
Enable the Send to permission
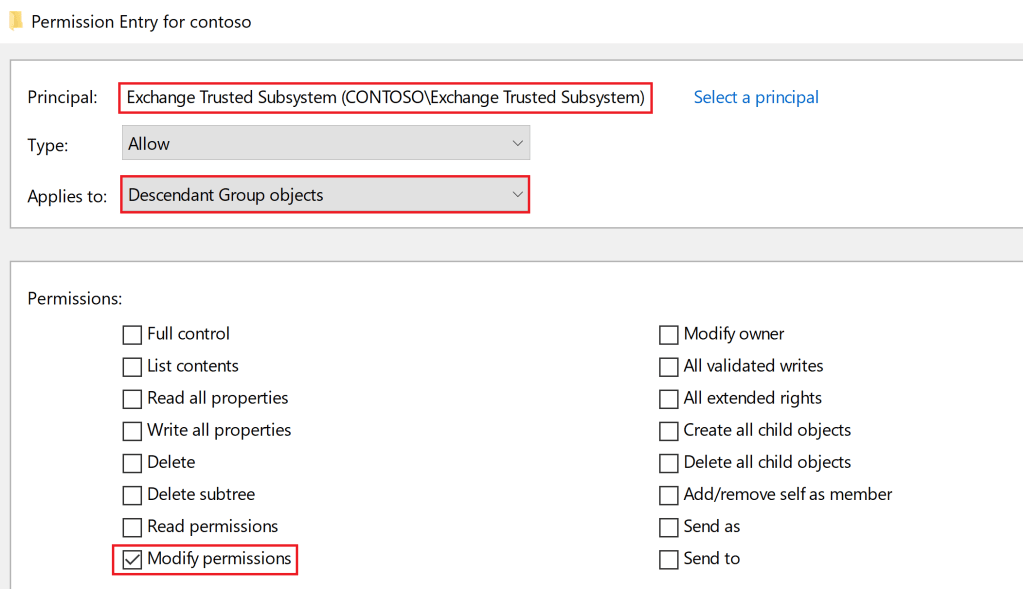(x=669, y=559)
